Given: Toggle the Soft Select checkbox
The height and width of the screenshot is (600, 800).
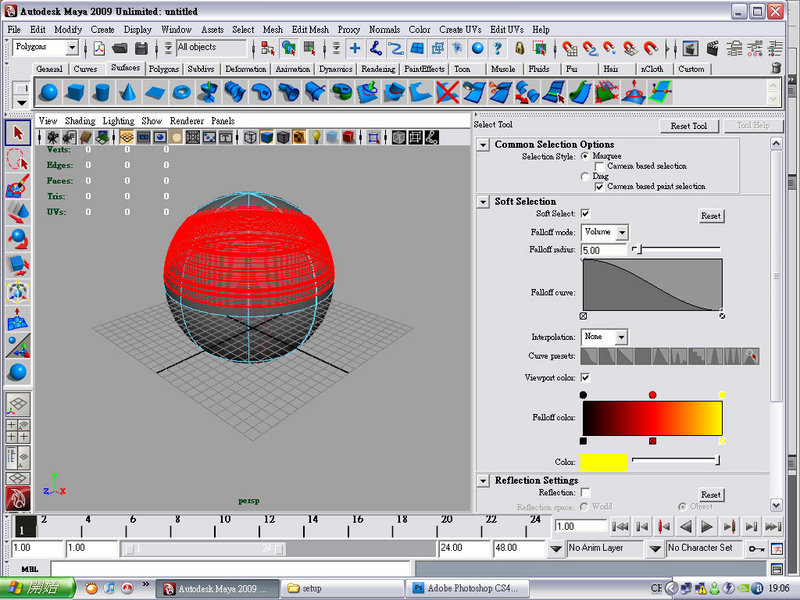Looking at the screenshot, I should tap(585, 214).
